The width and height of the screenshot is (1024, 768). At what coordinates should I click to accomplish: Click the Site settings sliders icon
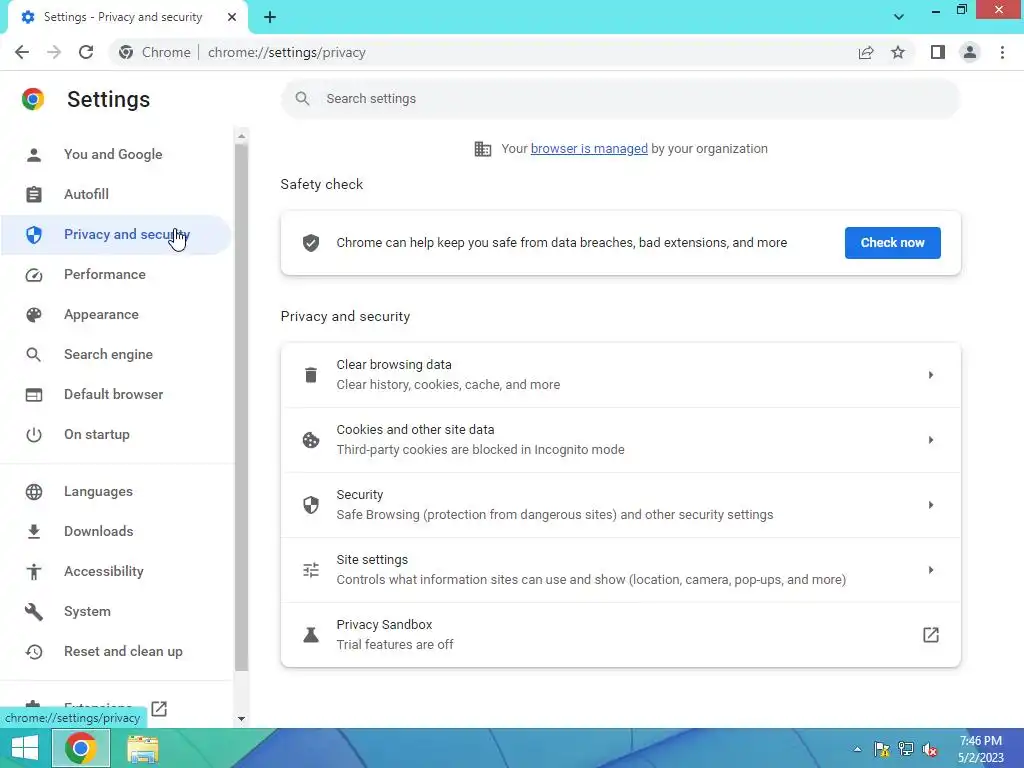[x=311, y=570]
